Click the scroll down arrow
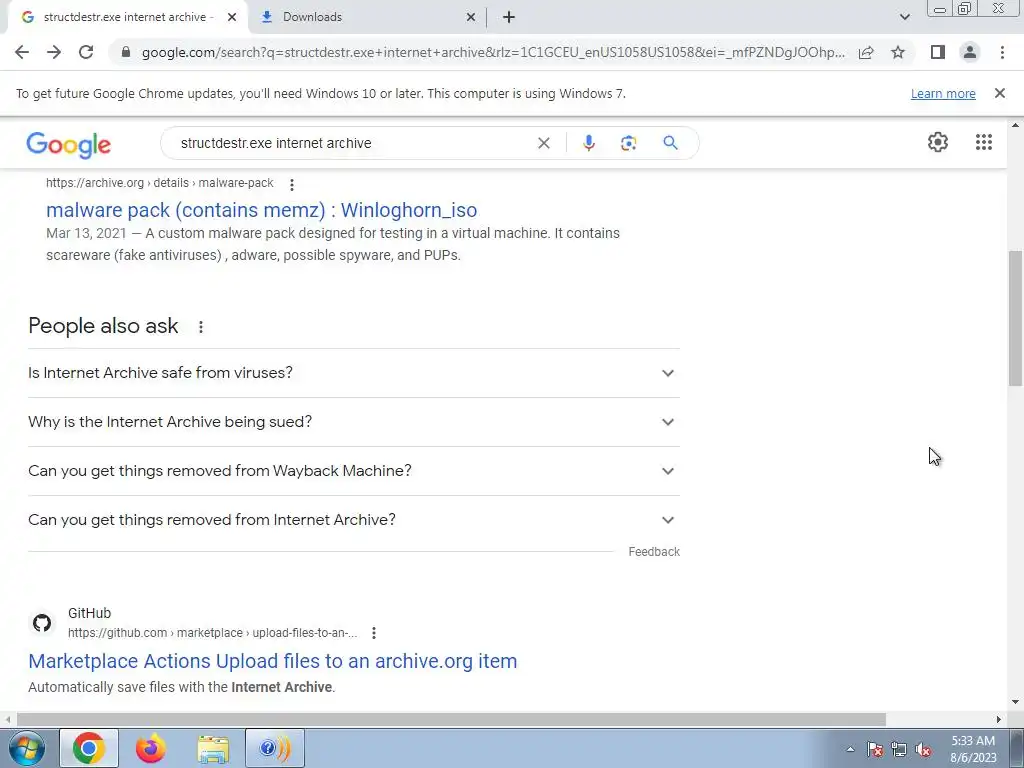This screenshot has height=768, width=1024. 1015,702
